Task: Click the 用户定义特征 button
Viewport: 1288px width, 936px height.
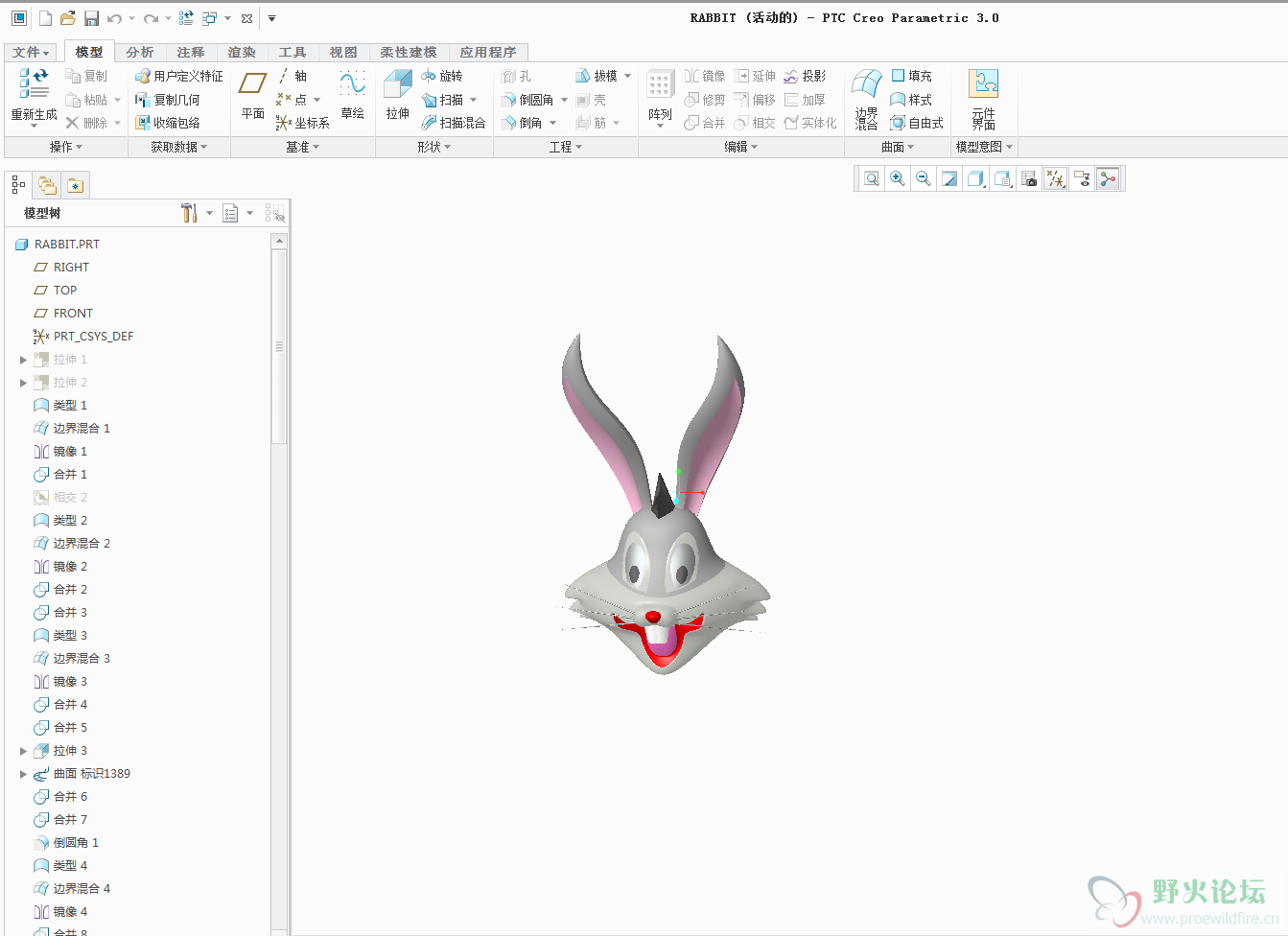Action: pyautogui.click(x=179, y=76)
